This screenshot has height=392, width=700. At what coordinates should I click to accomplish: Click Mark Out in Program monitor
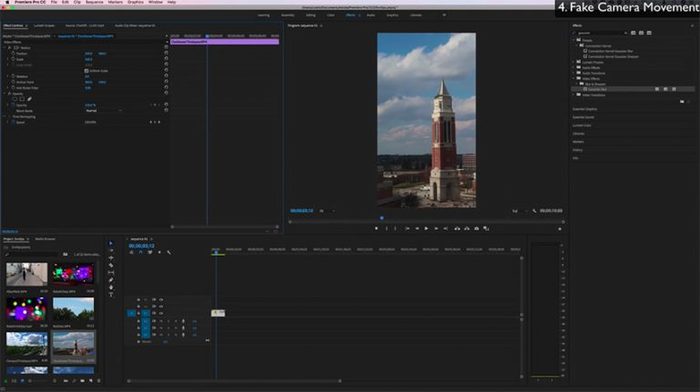tap(396, 229)
